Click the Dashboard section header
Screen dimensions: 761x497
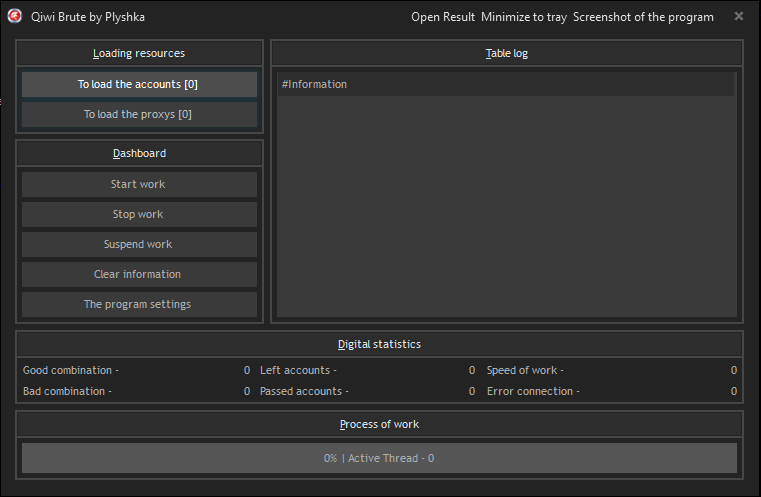[x=139, y=153]
